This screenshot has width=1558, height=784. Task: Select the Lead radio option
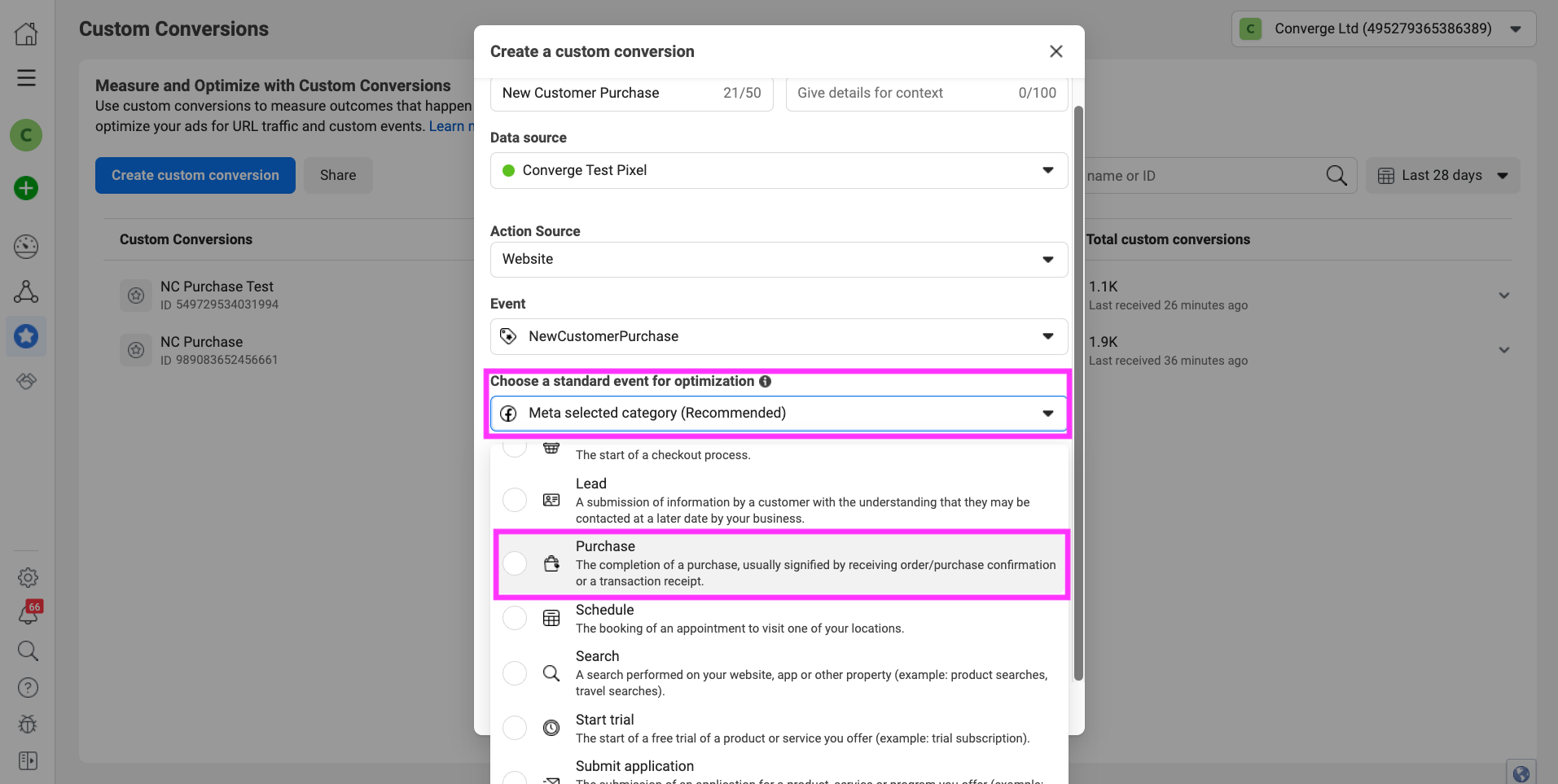515,500
